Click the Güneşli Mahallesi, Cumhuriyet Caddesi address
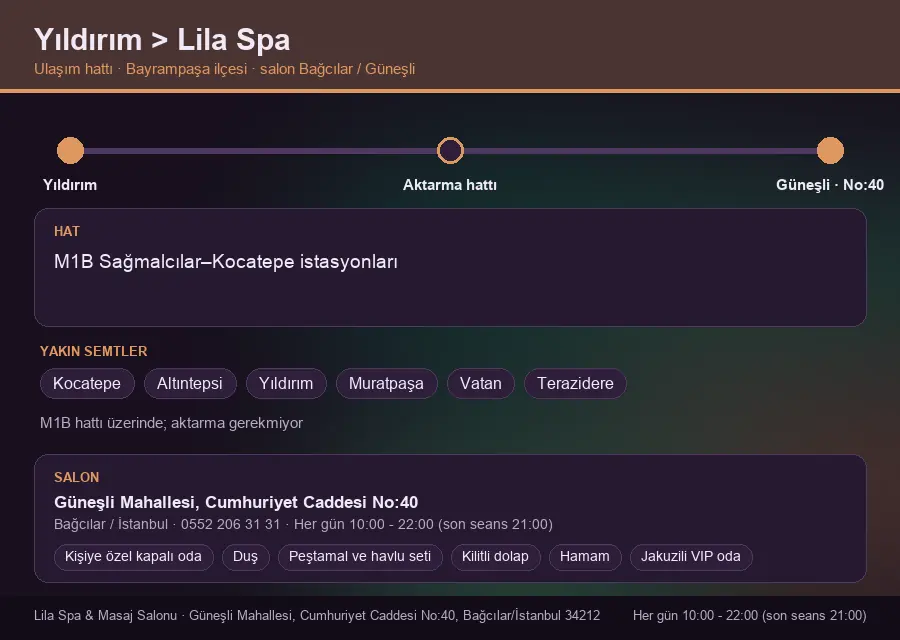900x640 pixels. (x=236, y=502)
